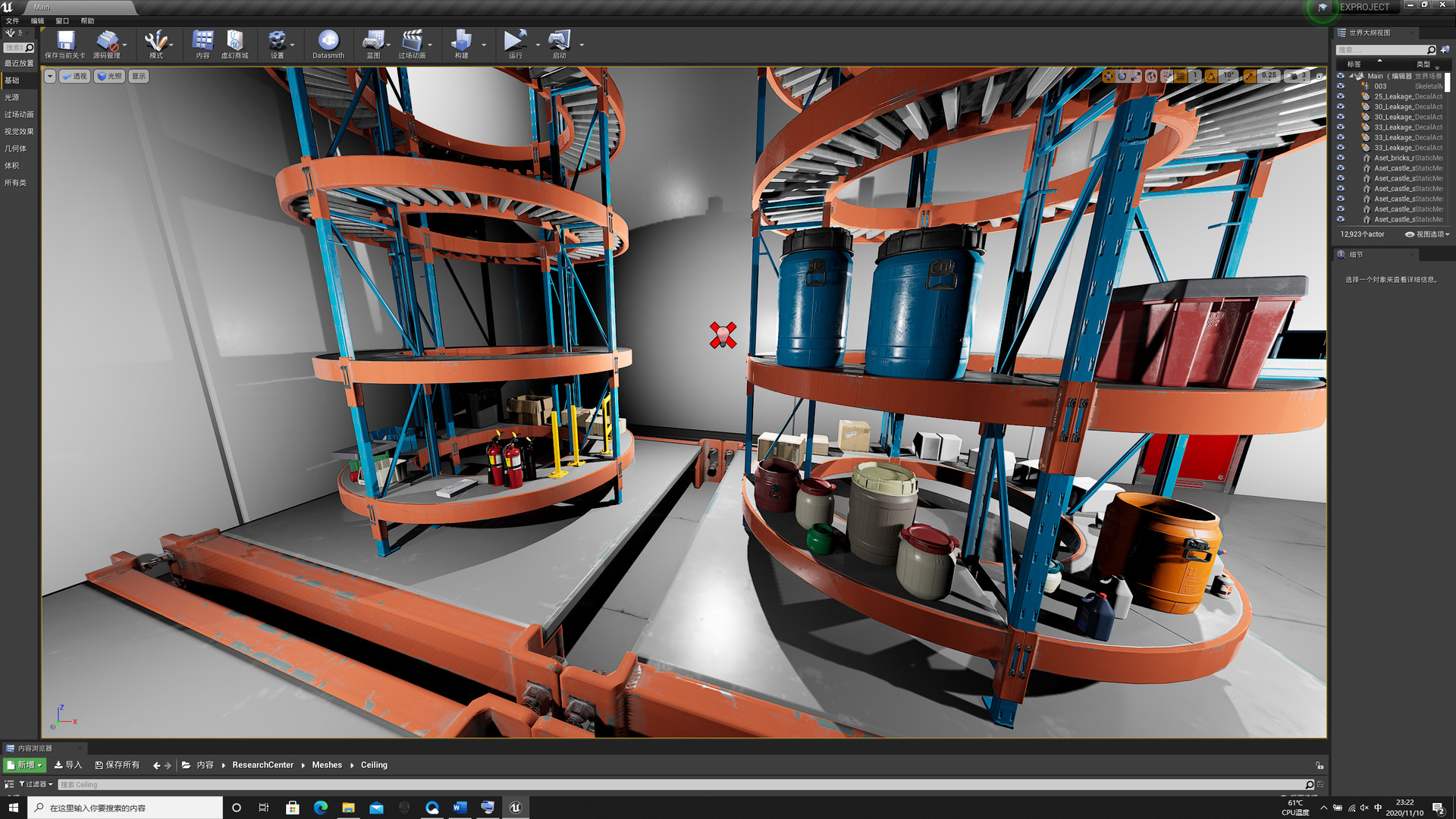Click the Build (构建) icon
Image resolution: width=1456 pixels, height=819 pixels.
[461, 40]
